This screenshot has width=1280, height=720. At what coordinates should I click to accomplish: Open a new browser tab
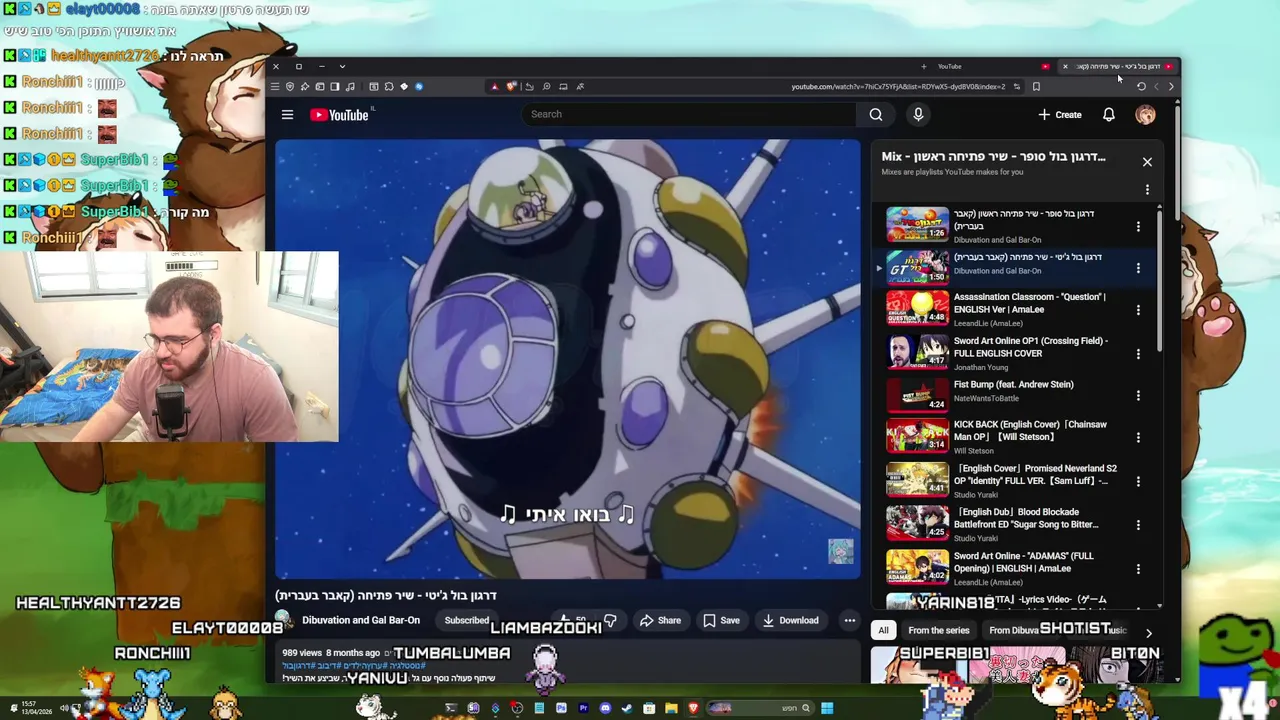pyautogui.click(x=923, y=67)
